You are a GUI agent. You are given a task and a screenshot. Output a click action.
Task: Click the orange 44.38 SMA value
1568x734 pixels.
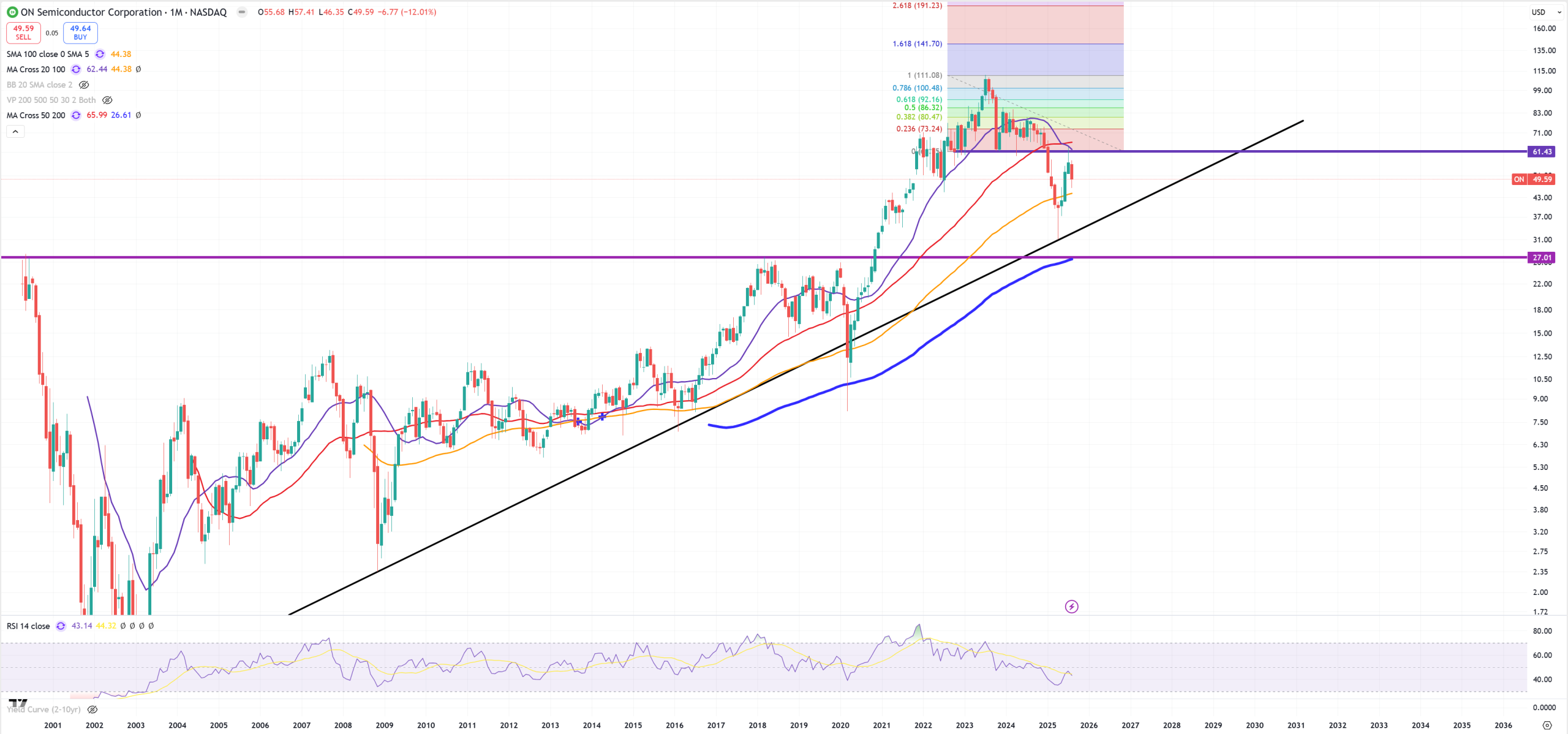pyautogui.click(x=121, y=54)
